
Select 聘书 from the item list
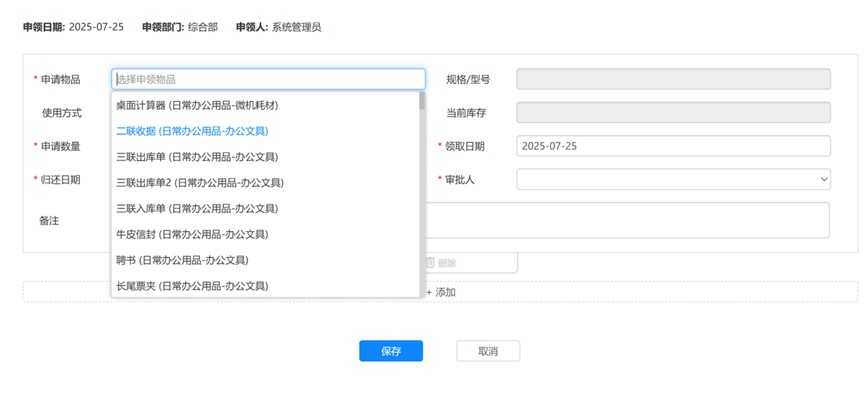click(x=181, y=260)
